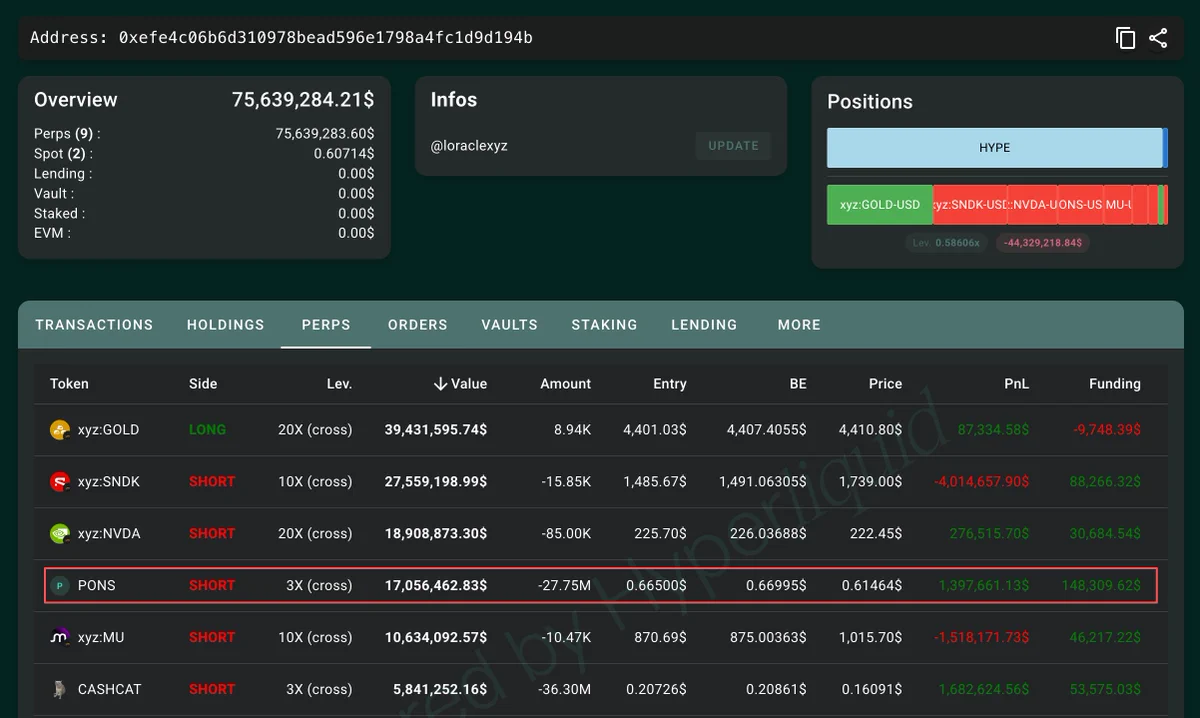The width and height of the screenshot is (1200, 718).
Task: Click the xyz:SNDK token icon
Action: (x=60, y=482)
